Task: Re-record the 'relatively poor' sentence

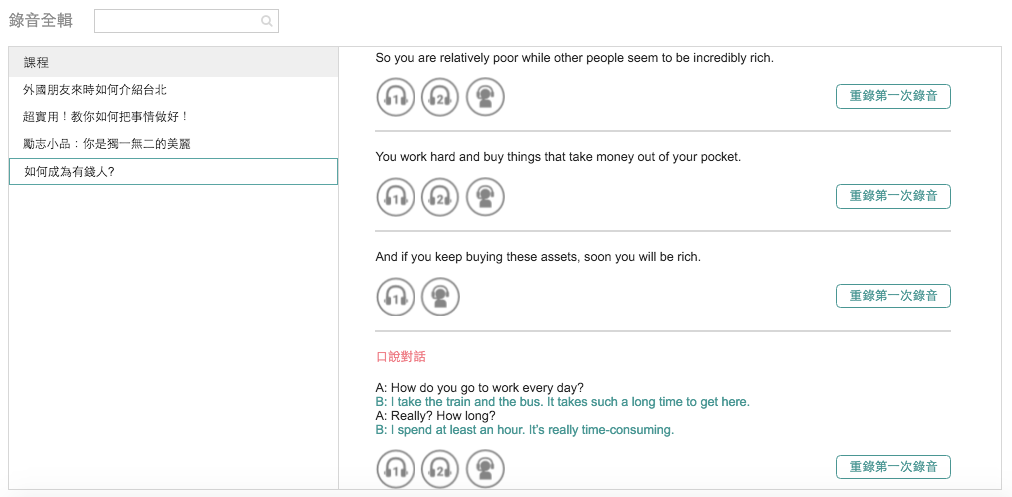Action: point(893,97)
